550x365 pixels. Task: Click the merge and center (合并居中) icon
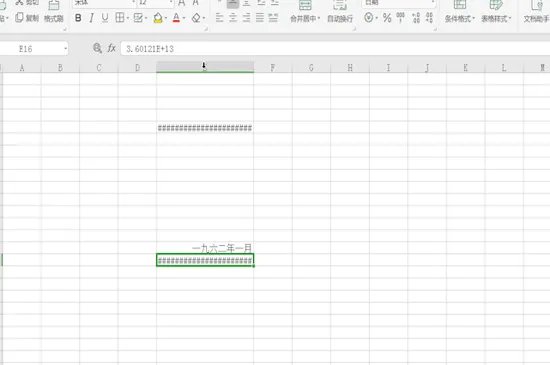tap(305, 5)
